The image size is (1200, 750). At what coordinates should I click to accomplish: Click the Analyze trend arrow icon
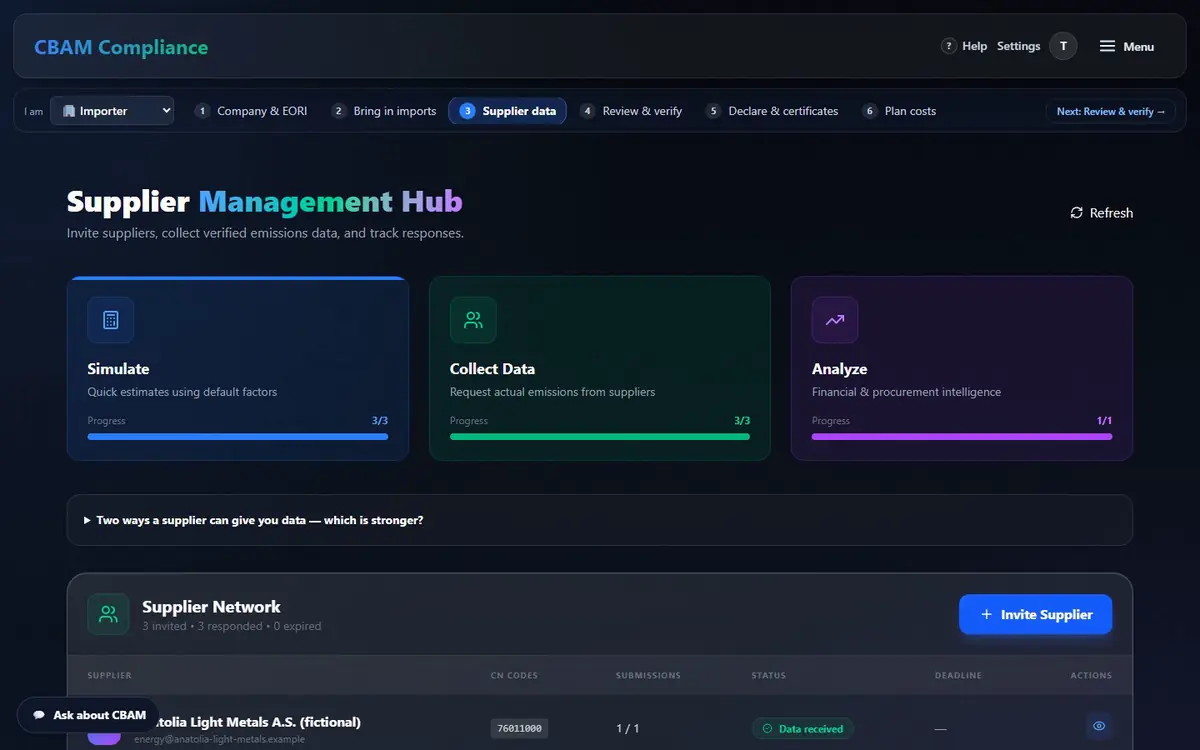(835, 320)
